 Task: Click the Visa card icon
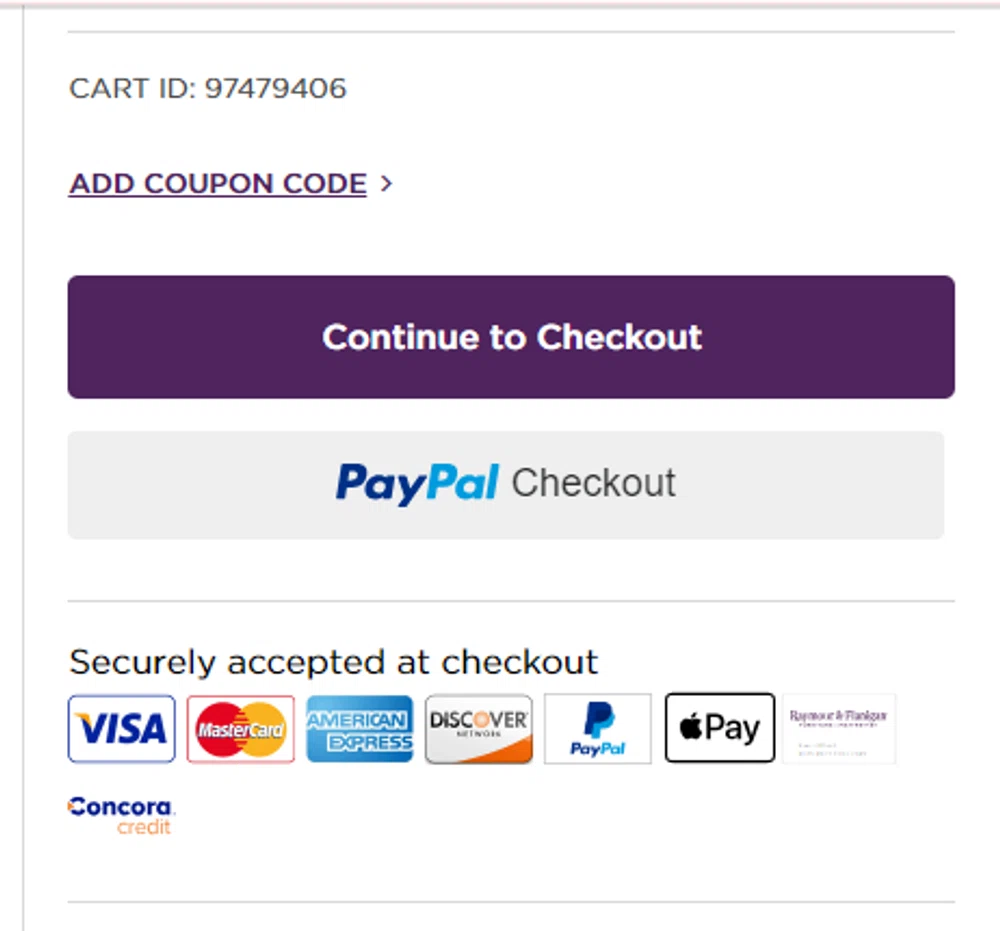tap(121, 729)
